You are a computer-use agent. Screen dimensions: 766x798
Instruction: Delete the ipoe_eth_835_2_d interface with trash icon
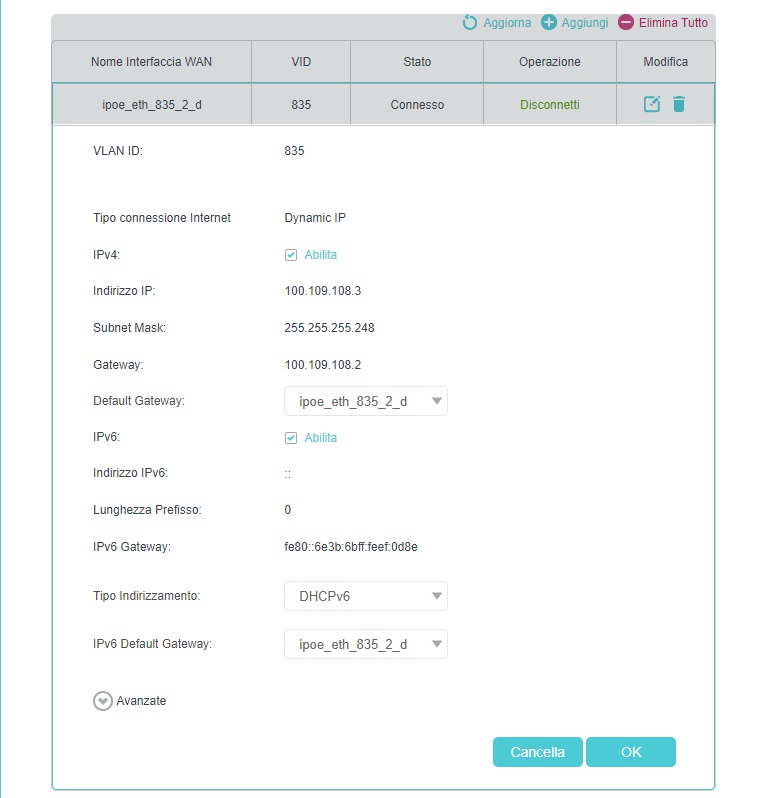pyautogui.click(x=679, y=104)
